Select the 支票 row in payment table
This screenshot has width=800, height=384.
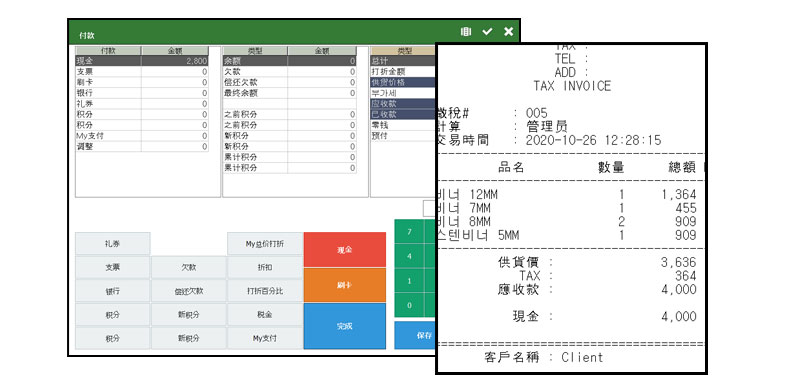(142, 71)
